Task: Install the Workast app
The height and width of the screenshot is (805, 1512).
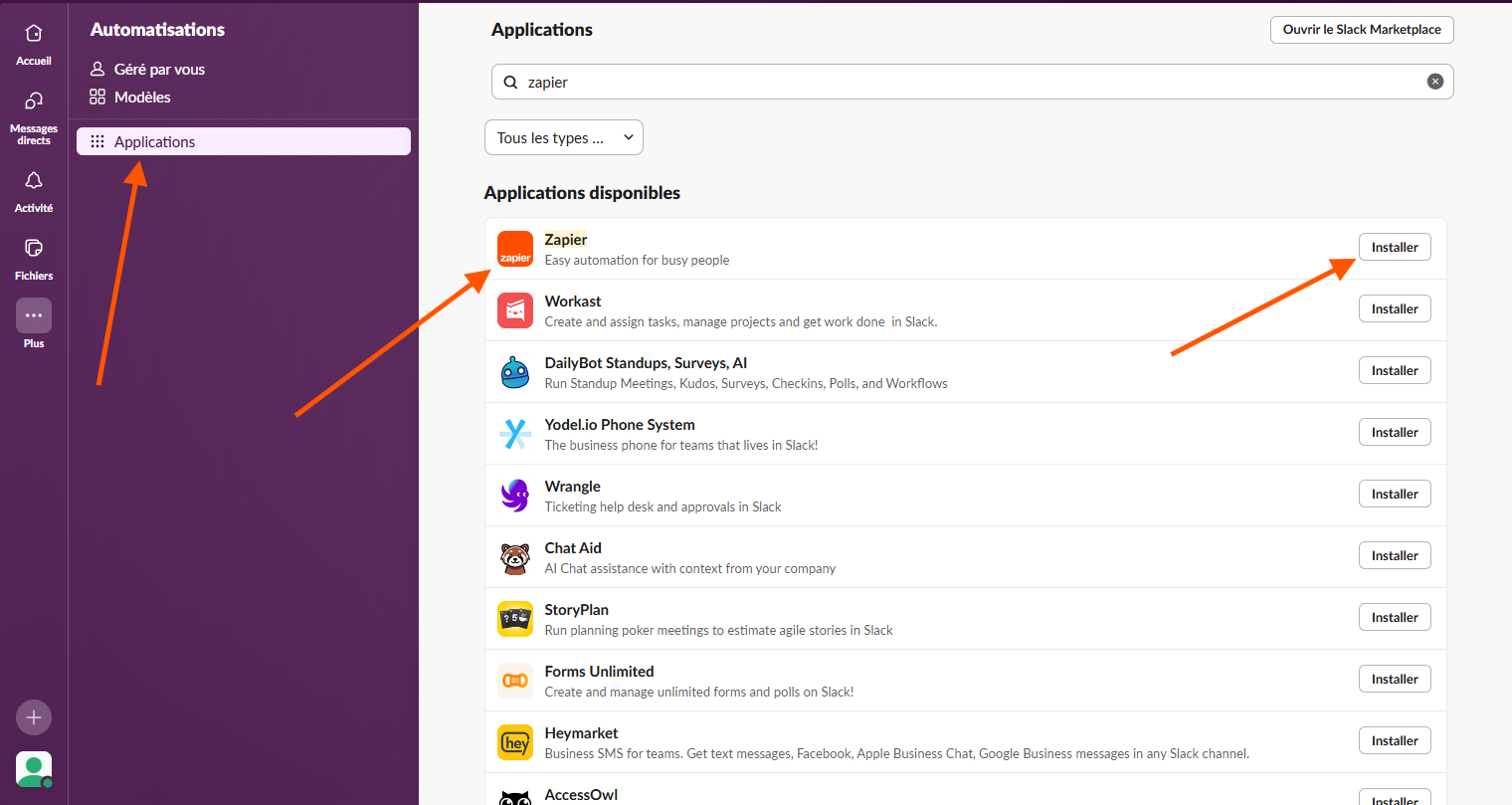Action: click(x=1395, y=308)
